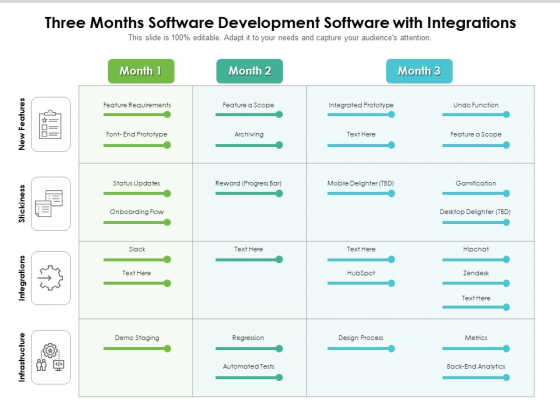Viewport: 560px width, 420px height.
Task: Click the green progress bar under Feature Requirements
Action: coord(137,115)
